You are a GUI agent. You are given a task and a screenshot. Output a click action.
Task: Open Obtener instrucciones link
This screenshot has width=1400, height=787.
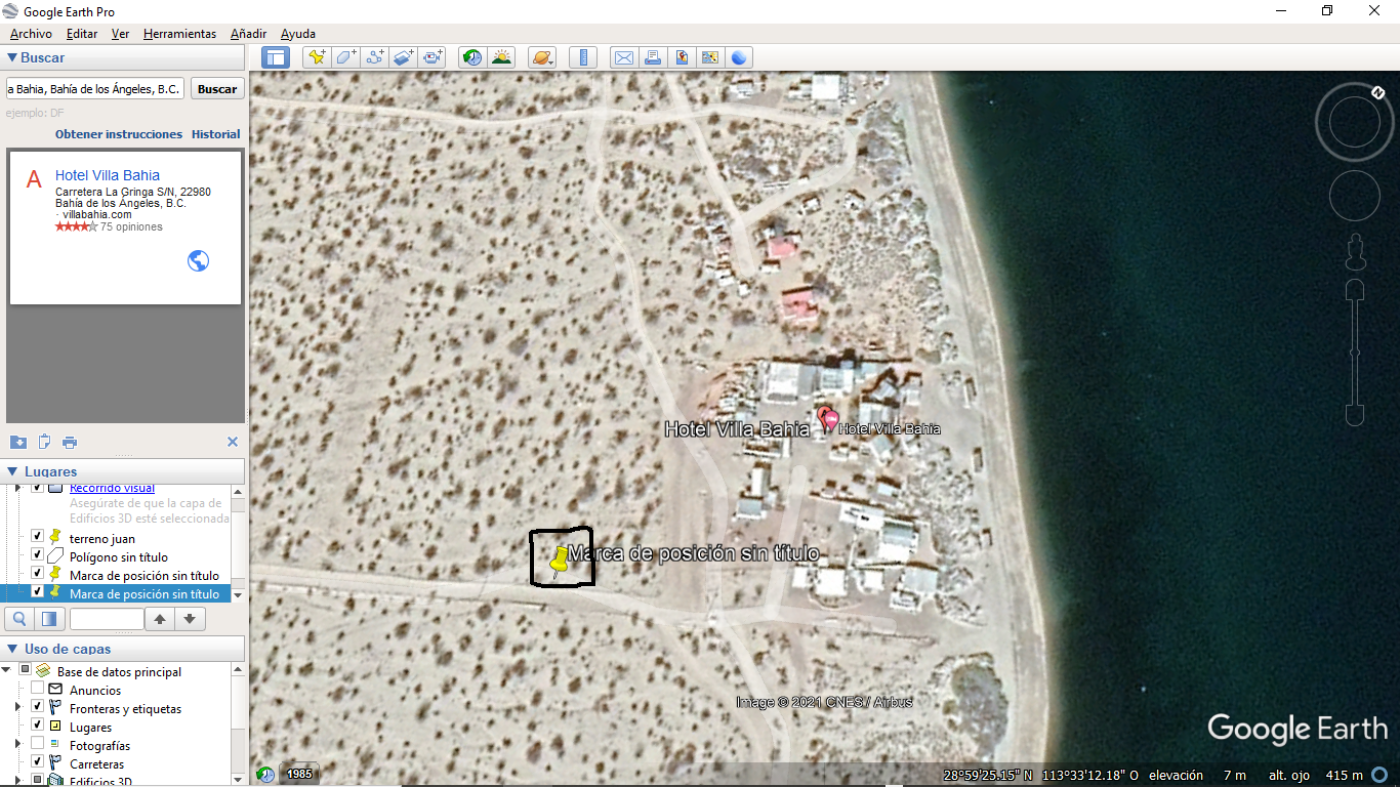119,134
